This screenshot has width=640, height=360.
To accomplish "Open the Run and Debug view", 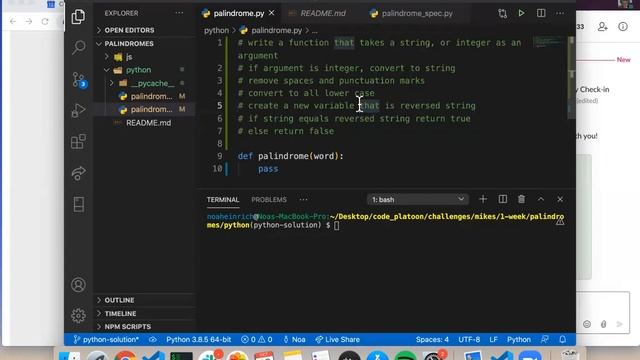I will point(78,110).
